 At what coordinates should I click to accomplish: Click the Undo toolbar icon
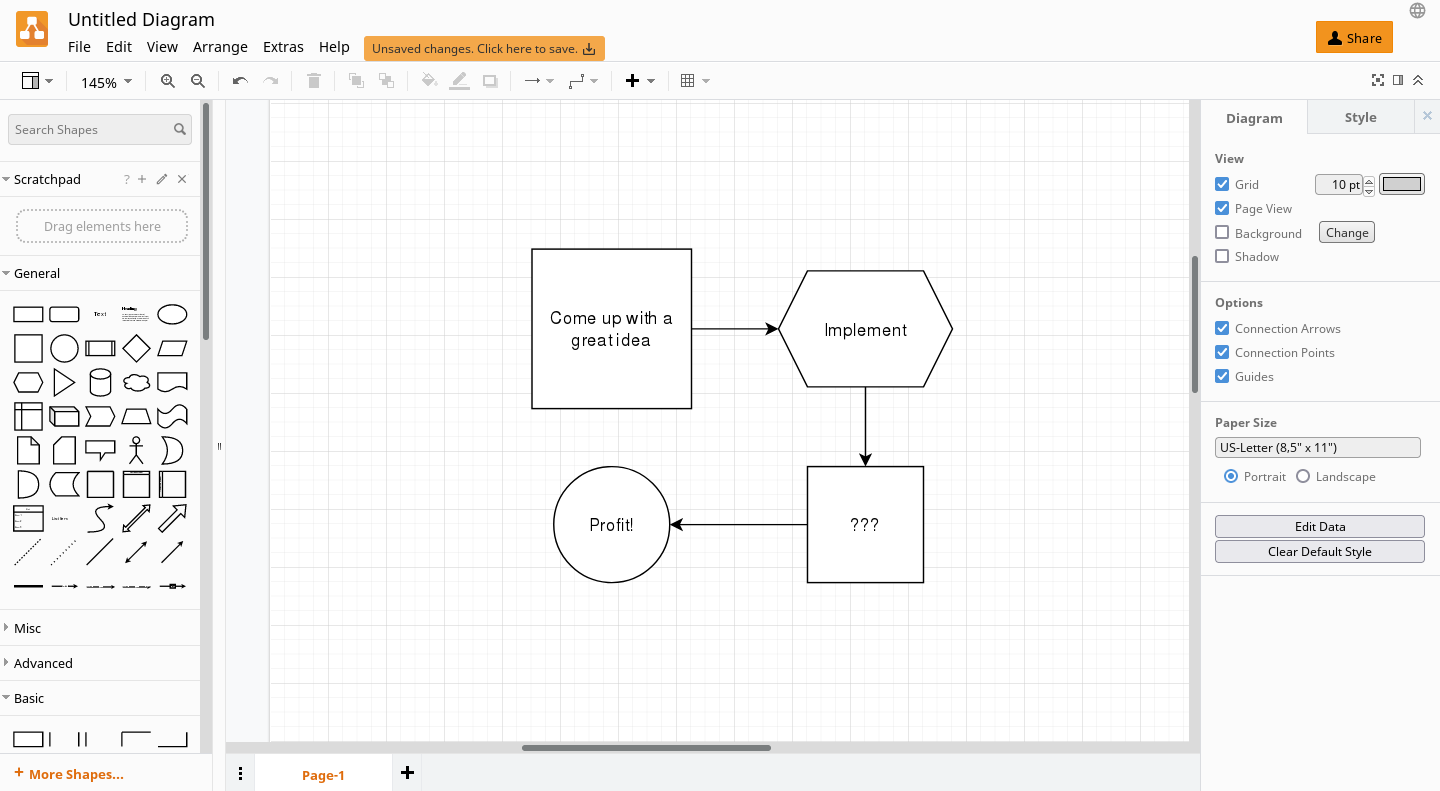pyautogui.click(x=239, y=81)
